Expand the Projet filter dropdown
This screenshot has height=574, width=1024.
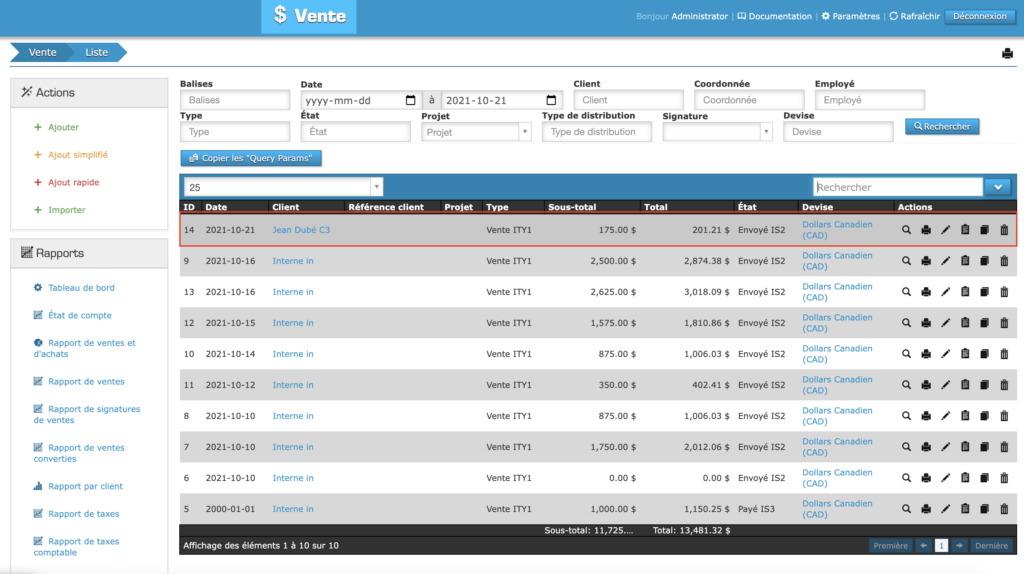click(524, 132)
